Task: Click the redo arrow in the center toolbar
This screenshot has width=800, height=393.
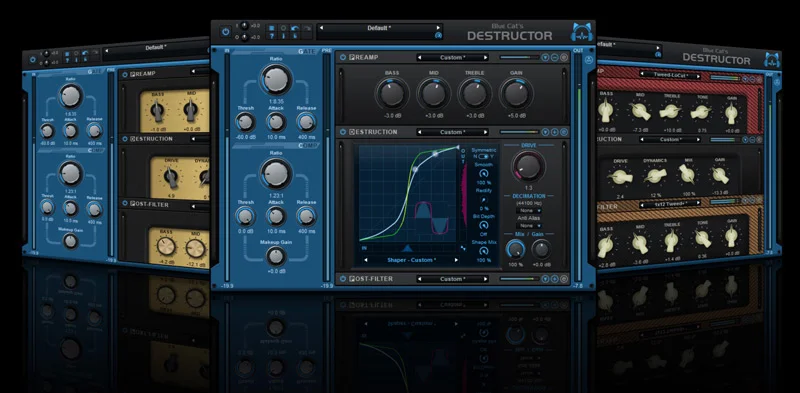Action: coord(307,28)
